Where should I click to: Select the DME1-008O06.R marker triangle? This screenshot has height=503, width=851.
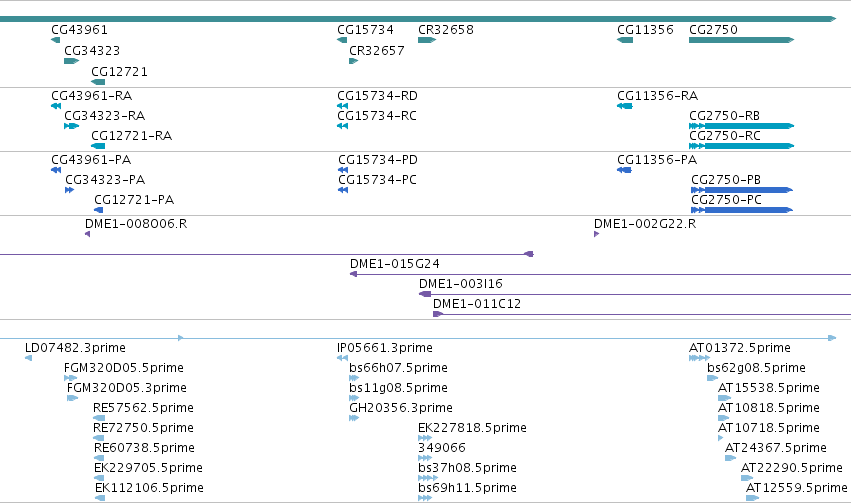(87, 234)
